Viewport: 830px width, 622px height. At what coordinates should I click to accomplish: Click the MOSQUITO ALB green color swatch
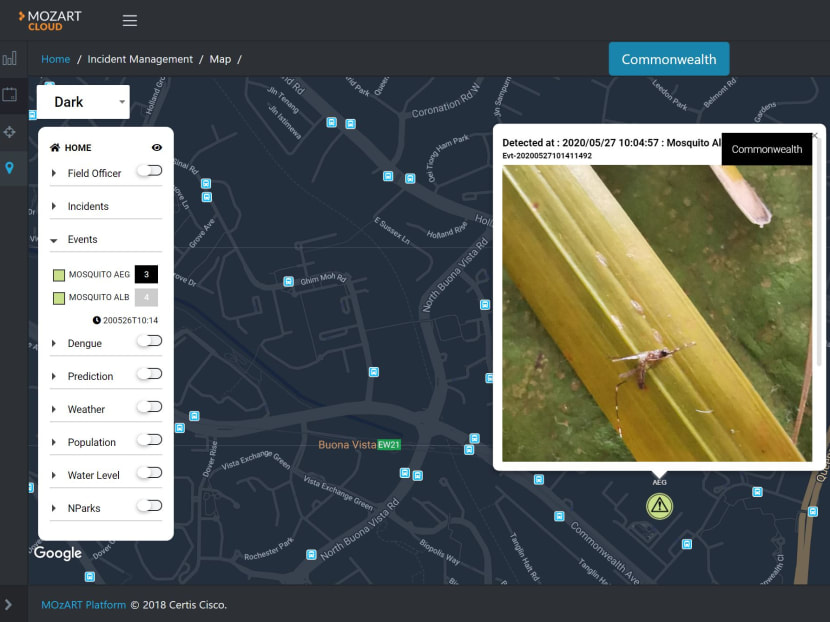59,298
